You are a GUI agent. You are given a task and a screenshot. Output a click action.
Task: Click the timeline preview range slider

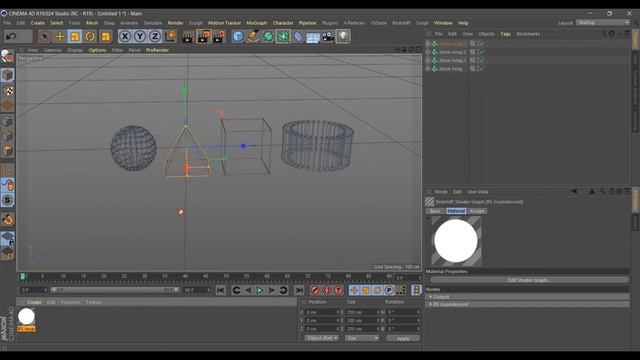[115, 290]
